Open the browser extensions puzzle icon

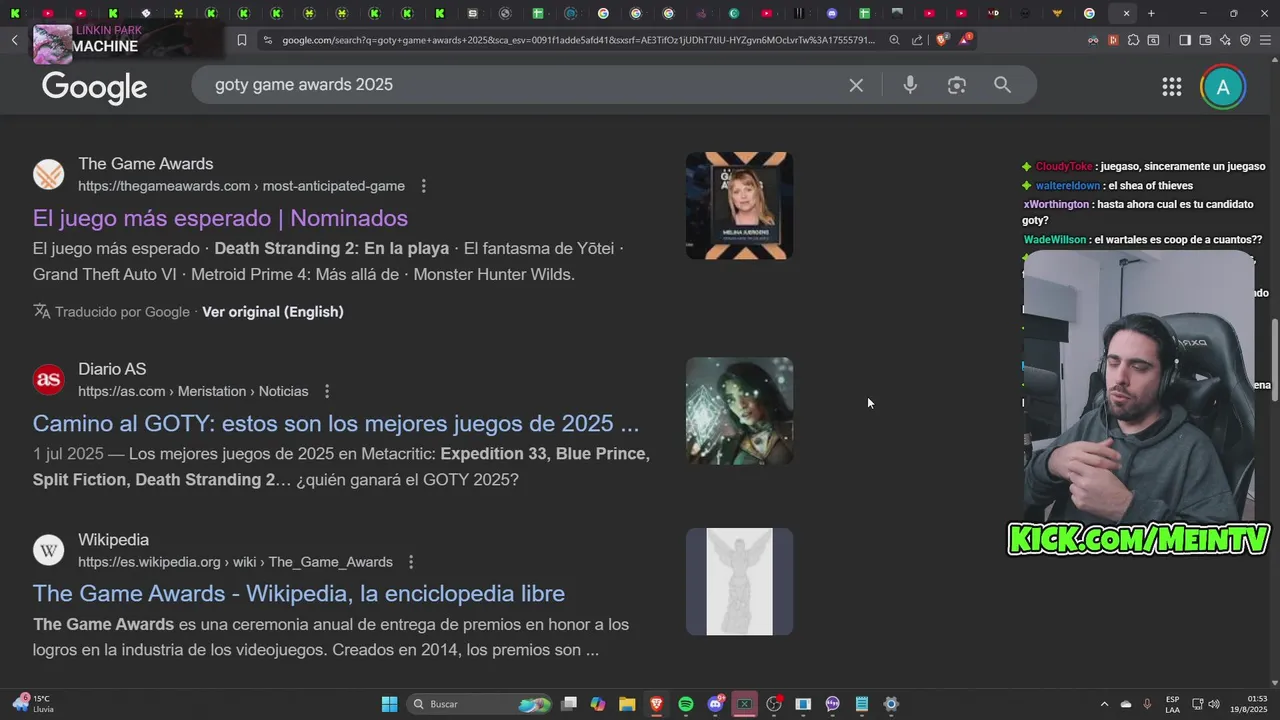coord(1133,40)
